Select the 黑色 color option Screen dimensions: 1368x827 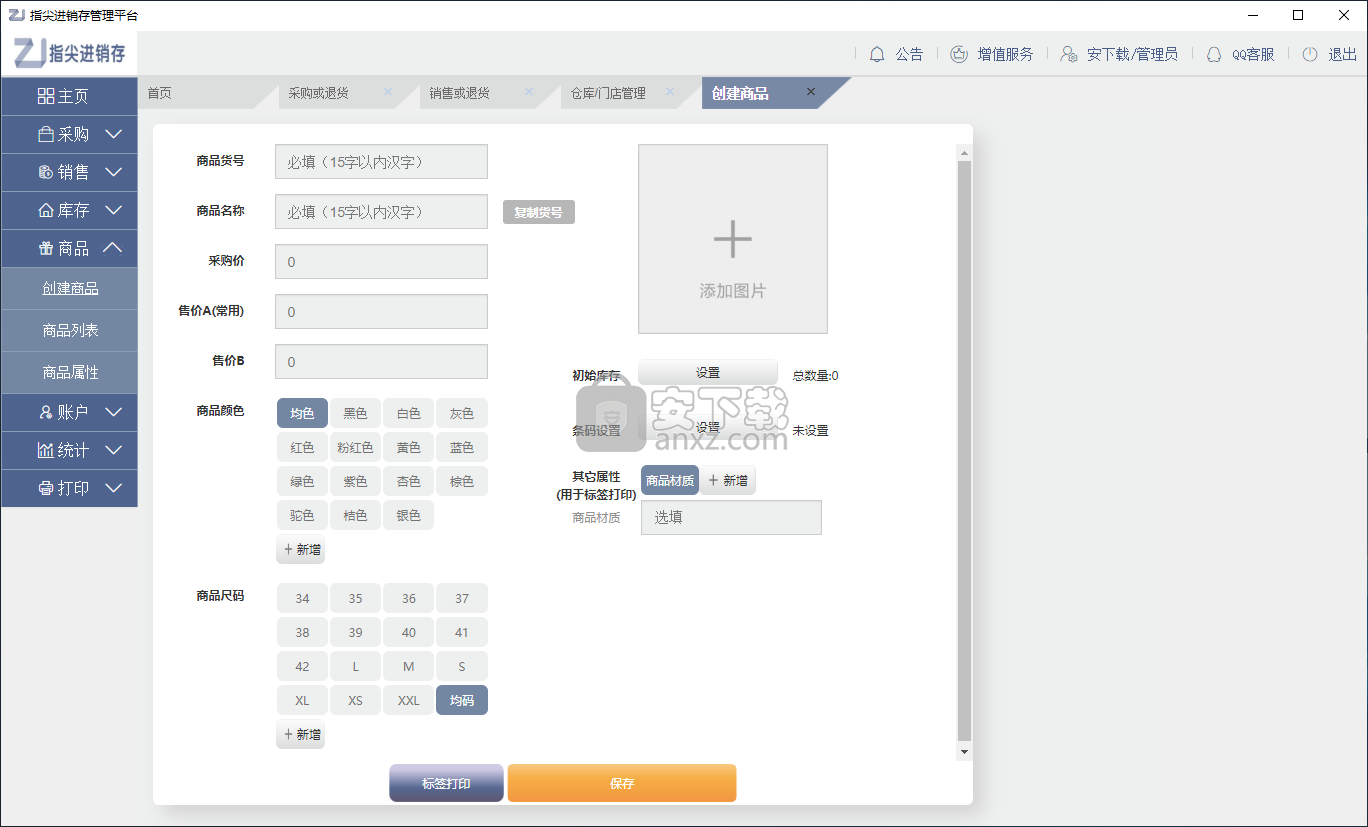[355, 413]
